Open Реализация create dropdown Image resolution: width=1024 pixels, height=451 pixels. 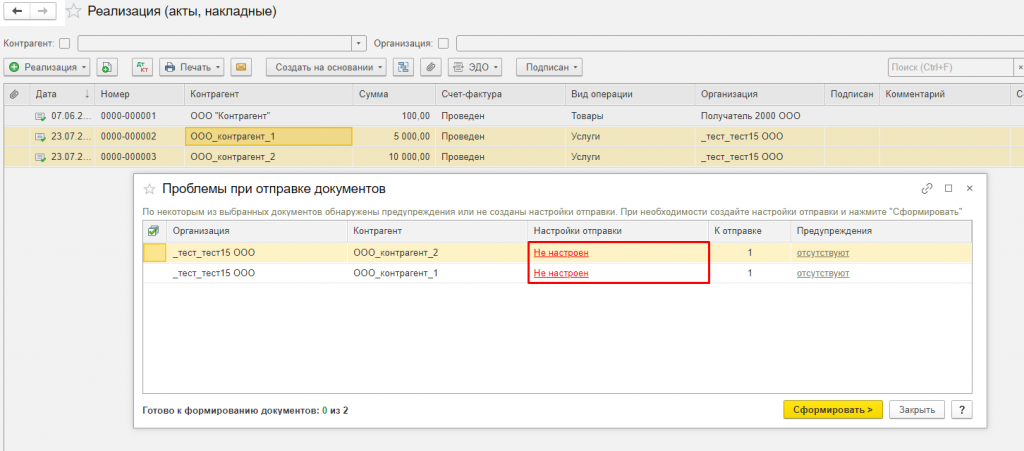tap(48, 67)
